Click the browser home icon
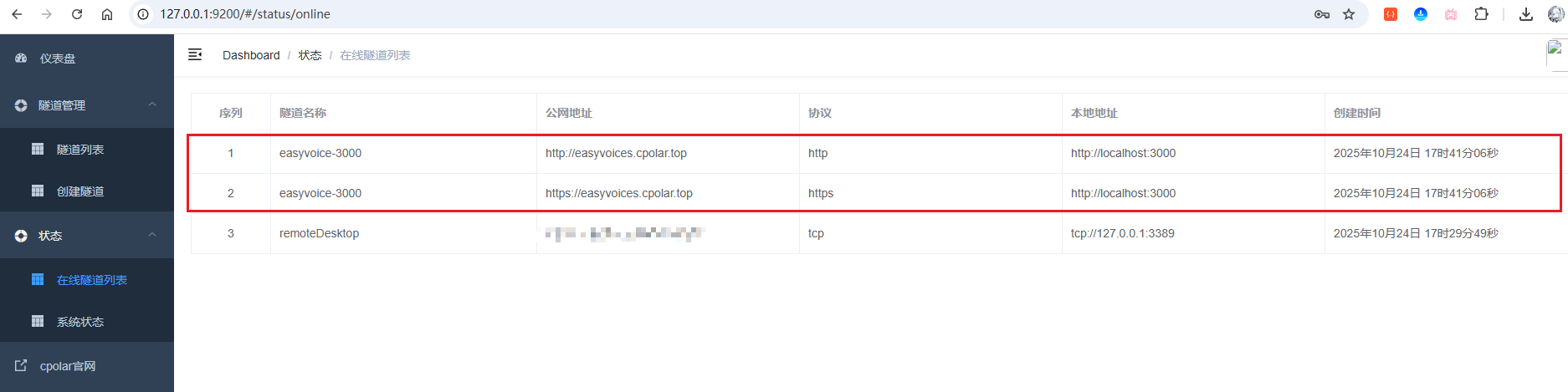The image size is (1568, 392). (x=107, y=14)
